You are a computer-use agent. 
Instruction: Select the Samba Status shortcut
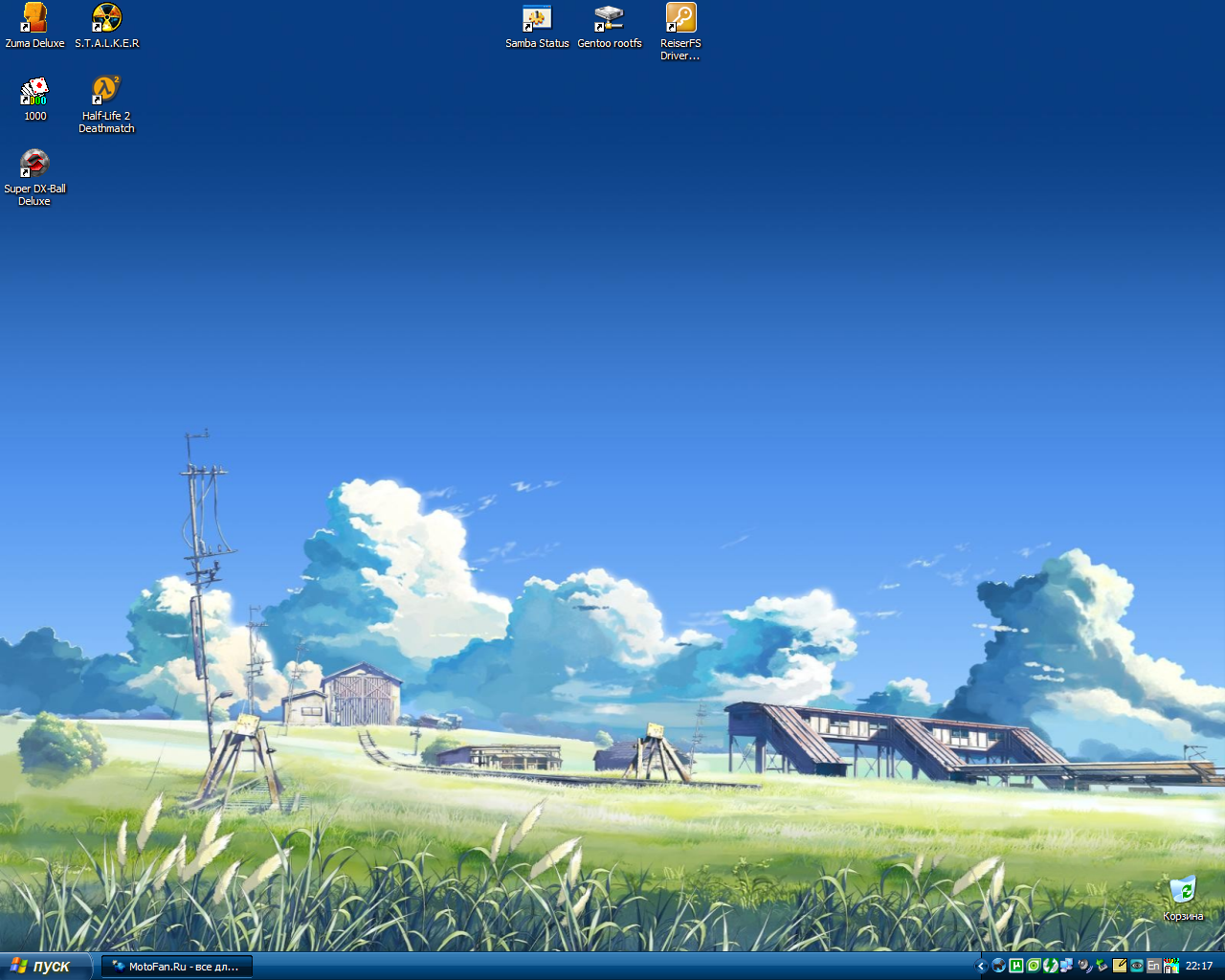[537, 26]
